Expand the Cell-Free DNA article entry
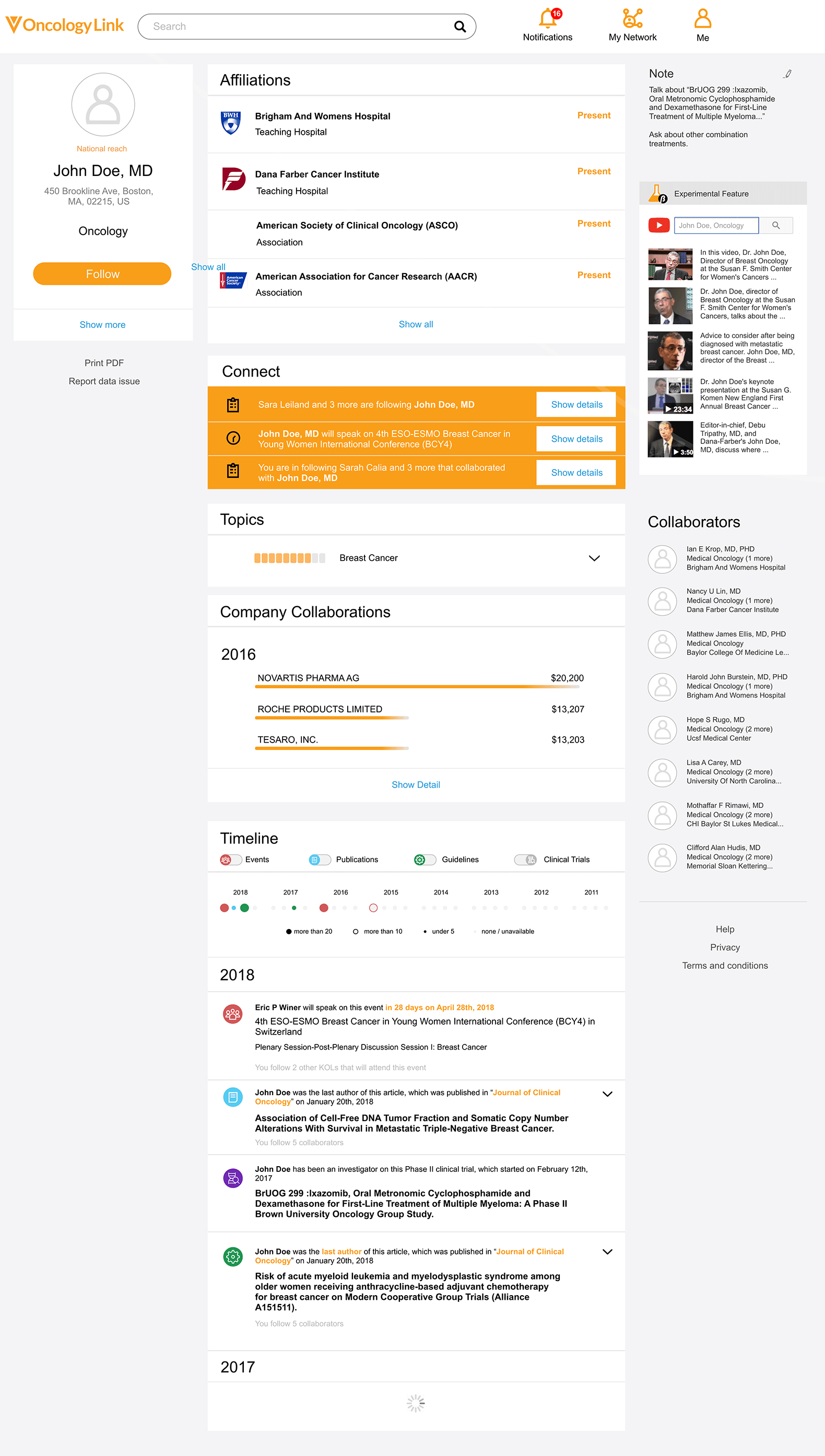Viewport: 825px width, 1456px height. tap(607, 1094)
